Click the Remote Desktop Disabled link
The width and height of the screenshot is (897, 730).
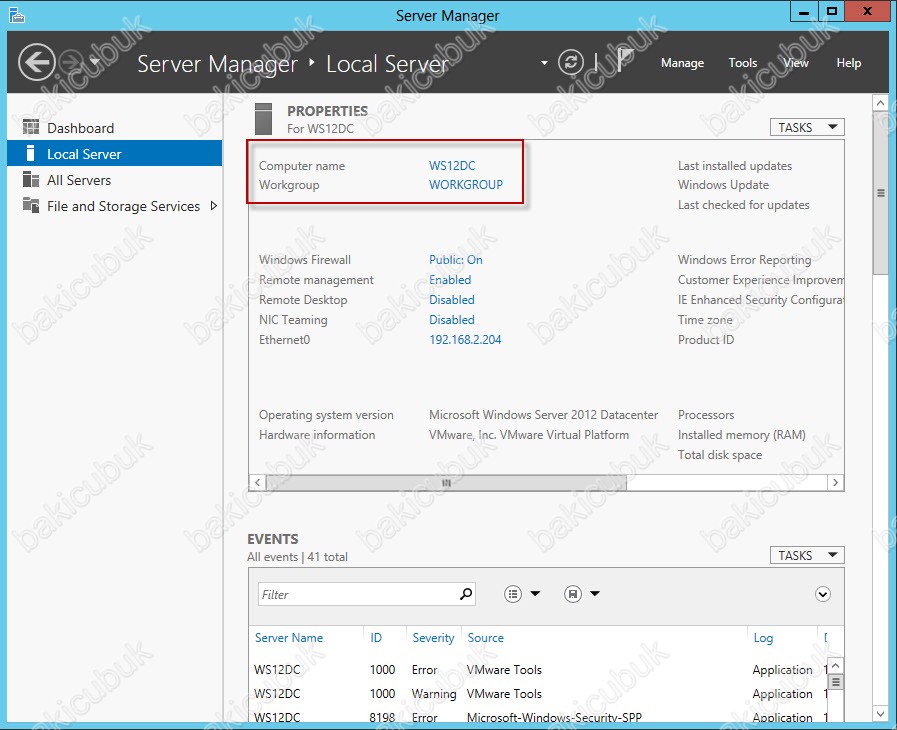[x=452, y=300]
